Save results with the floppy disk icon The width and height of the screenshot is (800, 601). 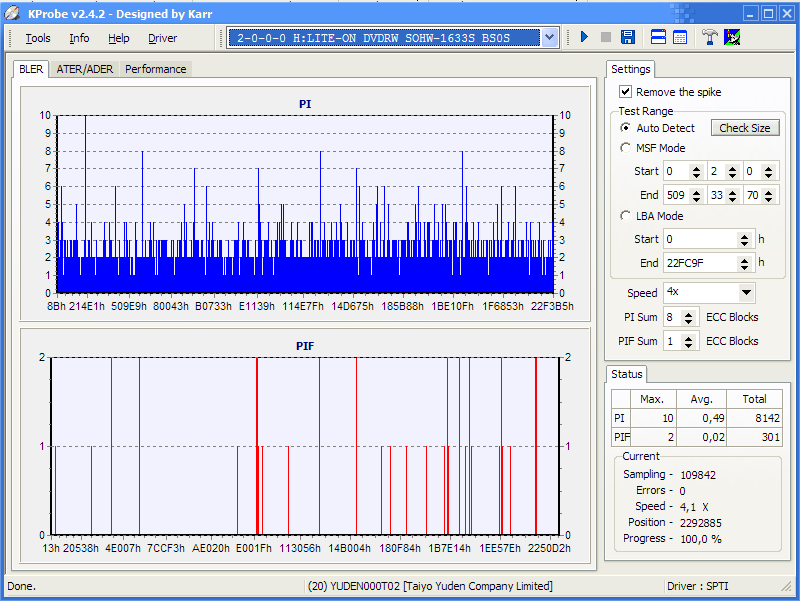[x=628, y=37]
